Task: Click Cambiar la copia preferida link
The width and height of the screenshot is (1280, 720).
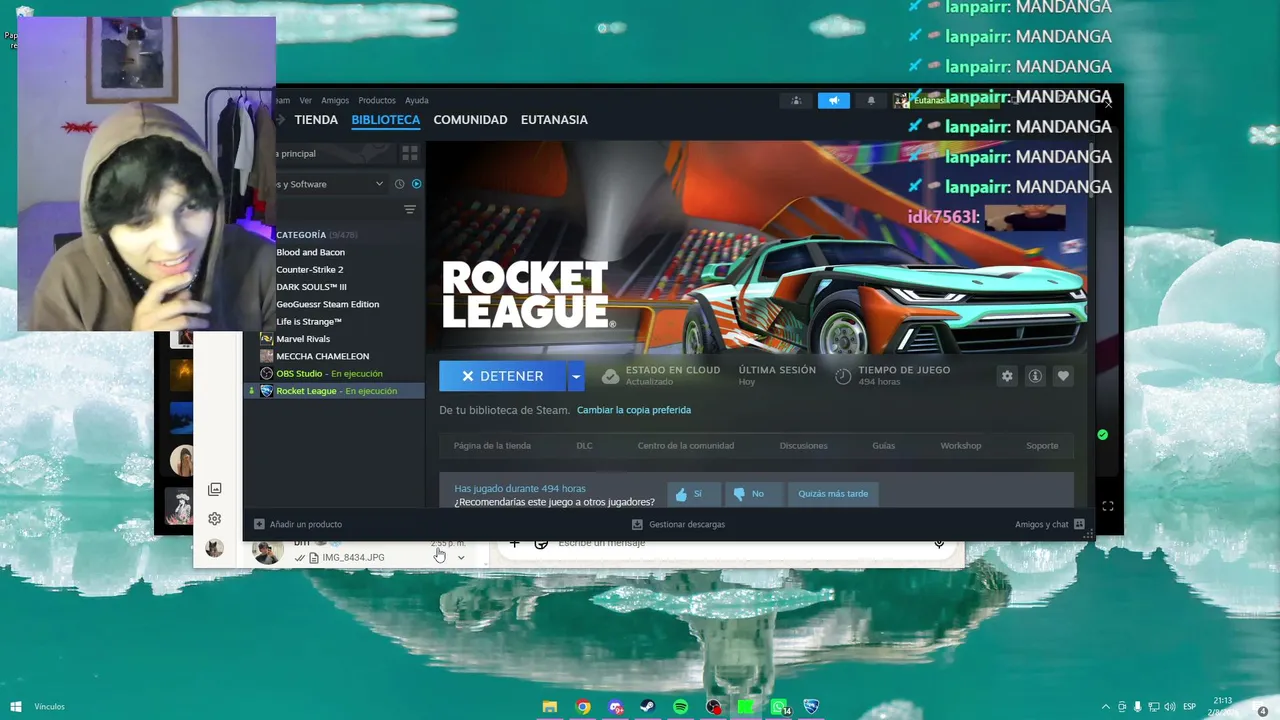Action: (634, 410)
